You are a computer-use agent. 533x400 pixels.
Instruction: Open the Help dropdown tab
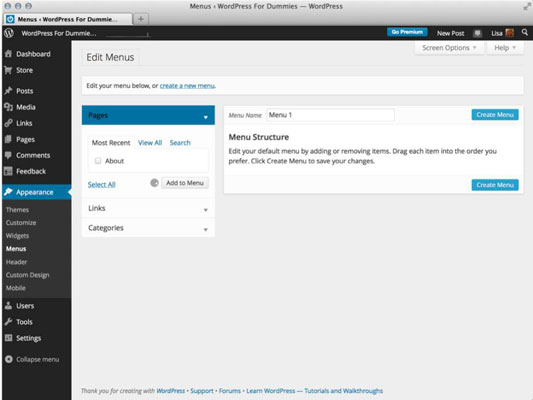point(505,48)
